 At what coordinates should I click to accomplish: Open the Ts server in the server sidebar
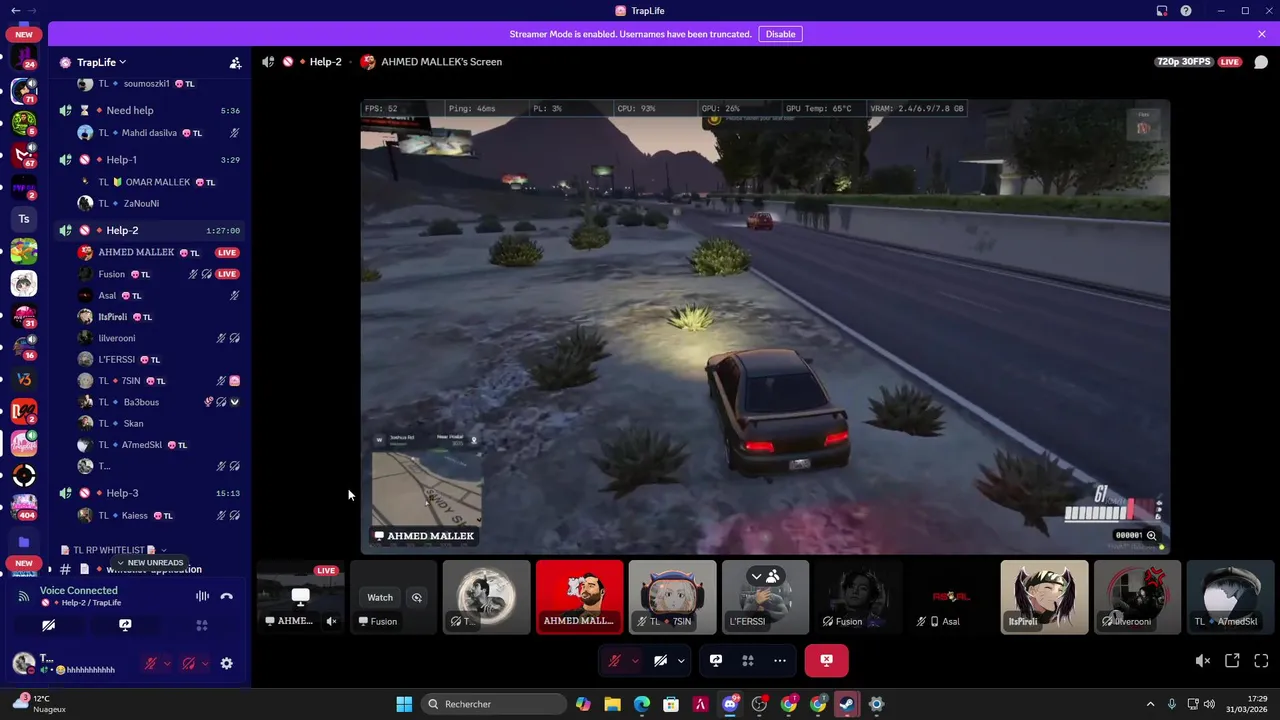coord(24,219)
